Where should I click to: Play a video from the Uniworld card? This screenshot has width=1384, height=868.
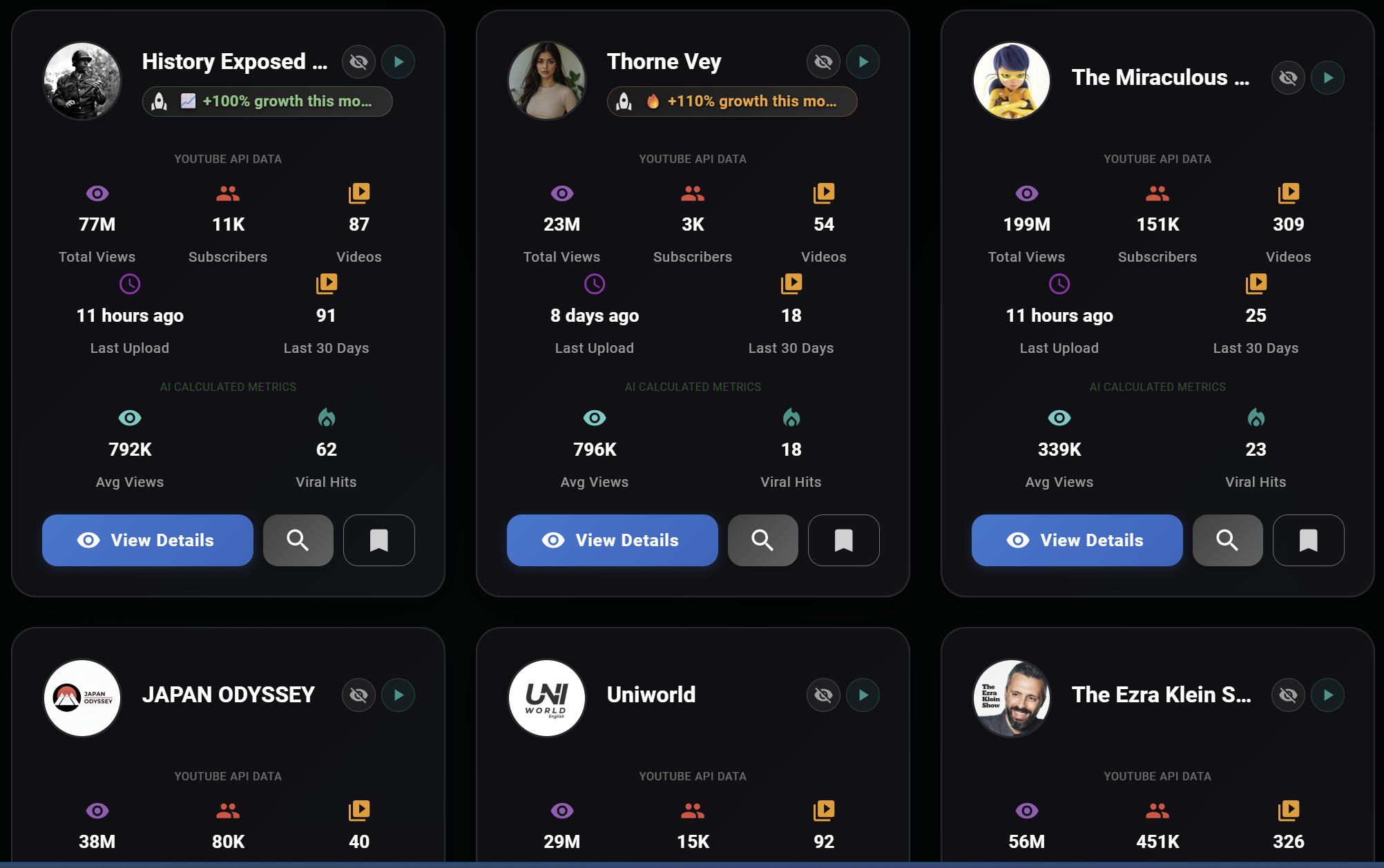863,695
